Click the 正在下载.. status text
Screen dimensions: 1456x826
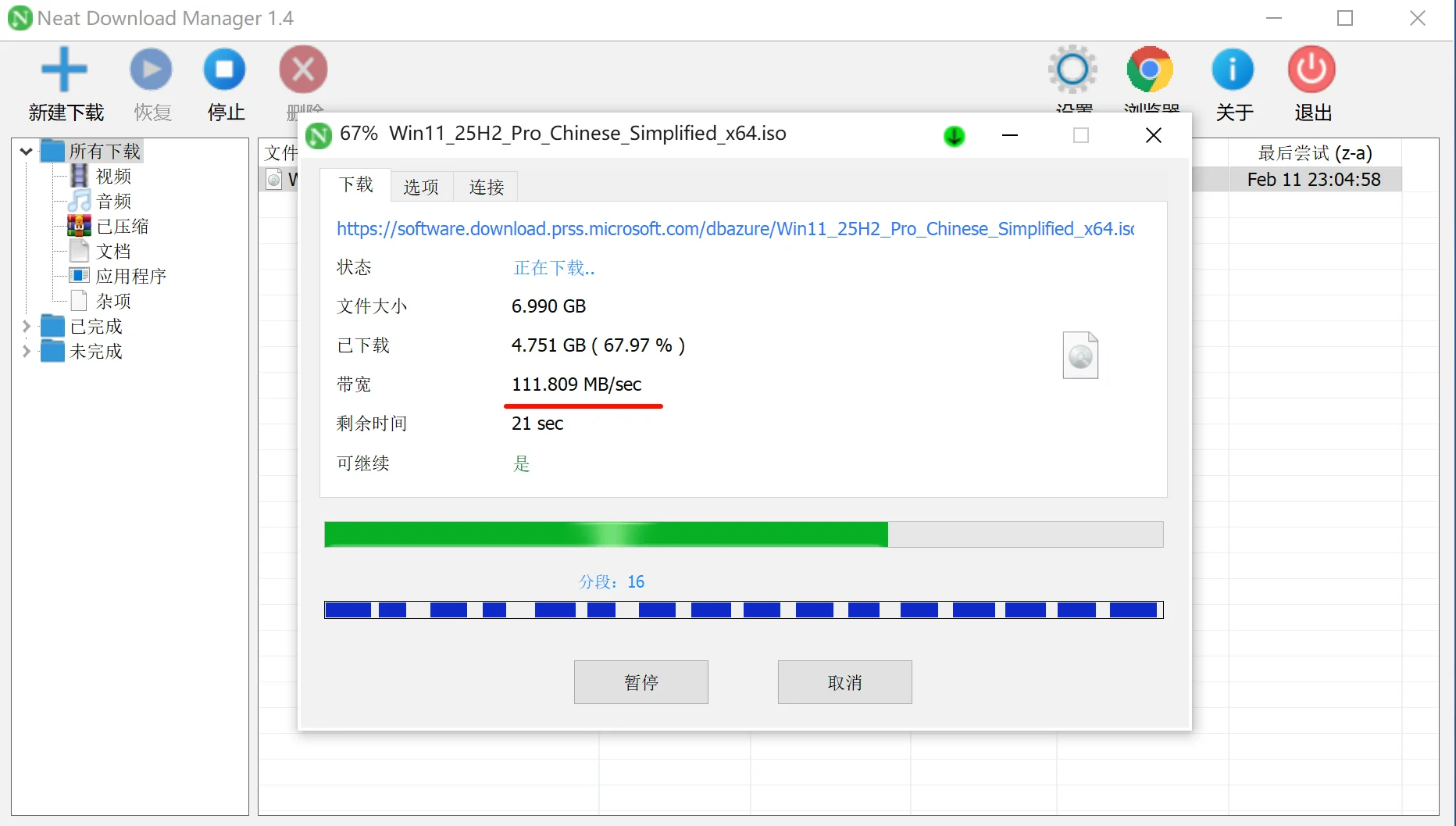click(554, 268)
